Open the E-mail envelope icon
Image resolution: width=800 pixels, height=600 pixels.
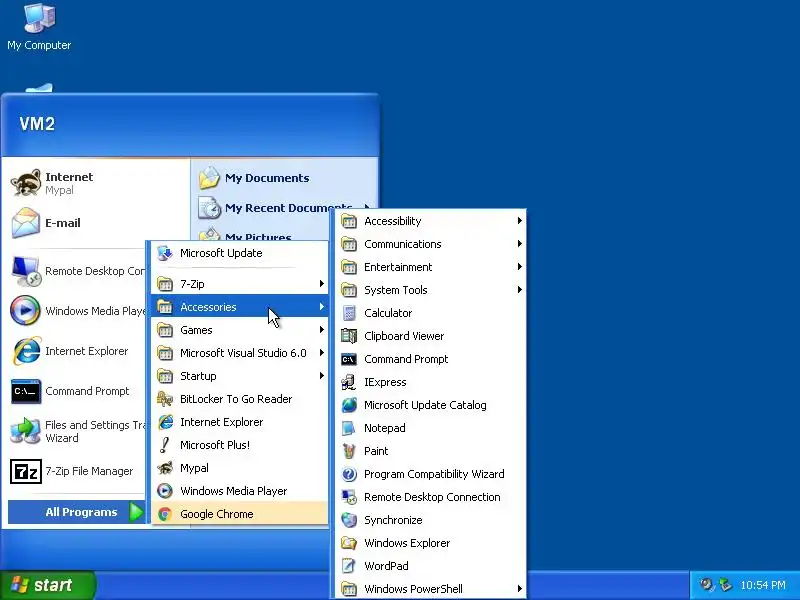pyautogui.click(x=26, y=223)
